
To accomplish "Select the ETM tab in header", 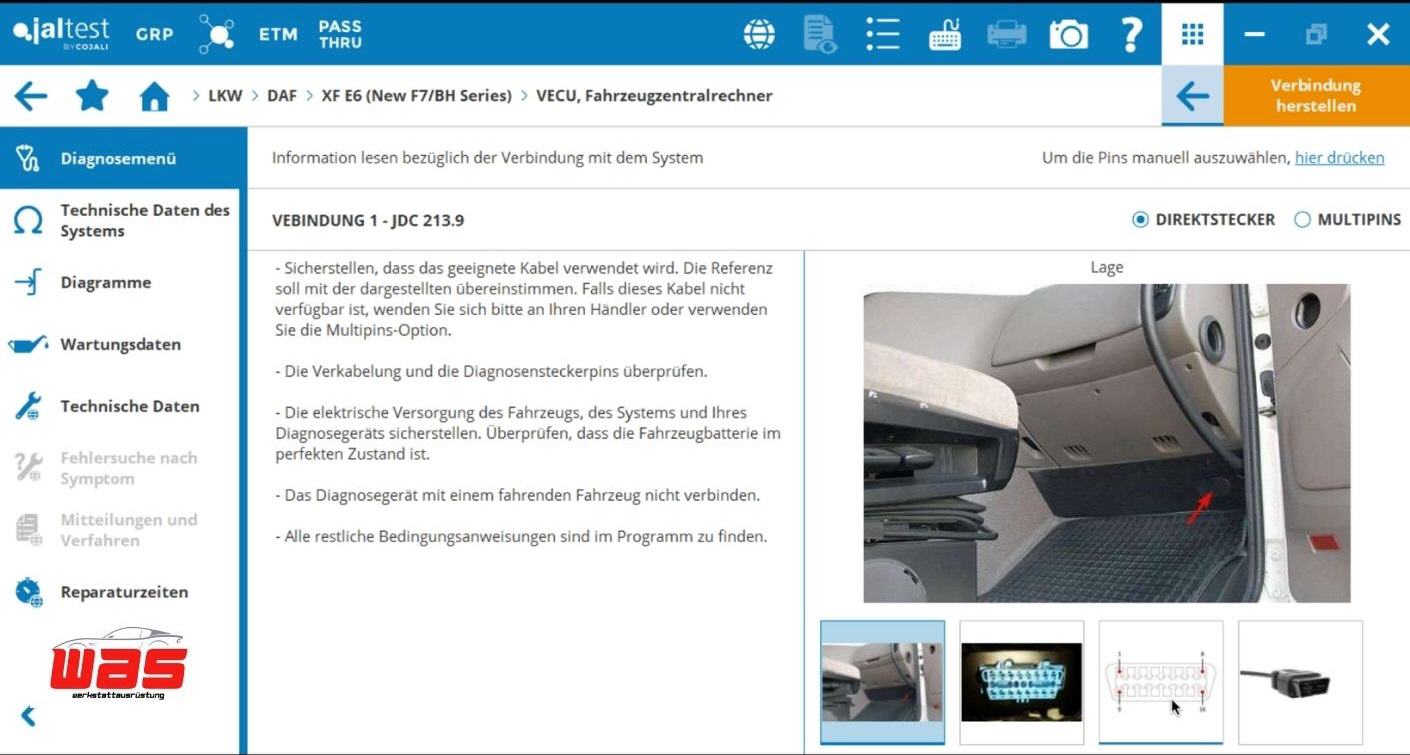I will tap(278, 34).
